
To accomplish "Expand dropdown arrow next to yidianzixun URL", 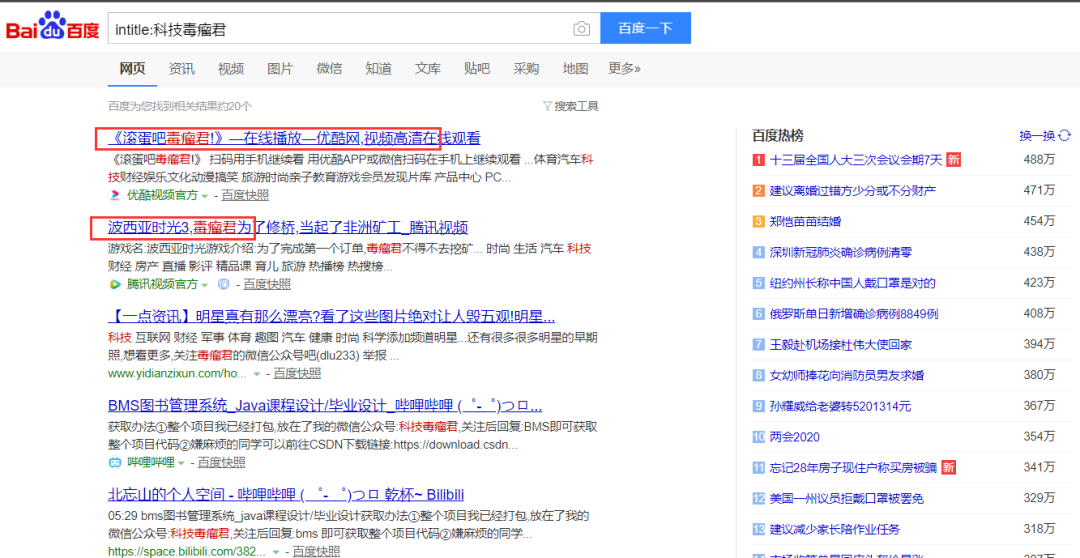I will pos(257,375).
